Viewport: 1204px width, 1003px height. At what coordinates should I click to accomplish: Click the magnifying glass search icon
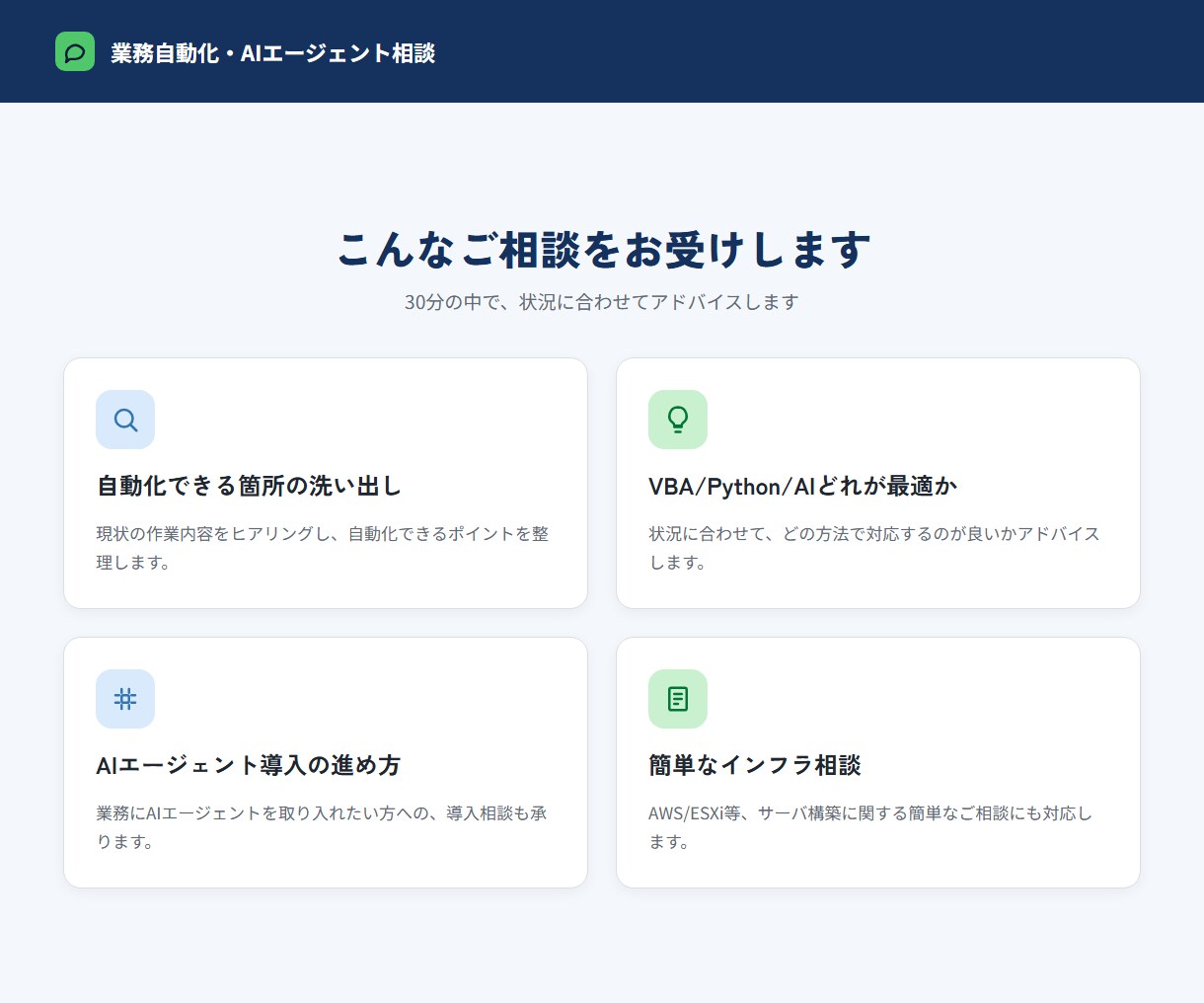click(x=125, y=420)
